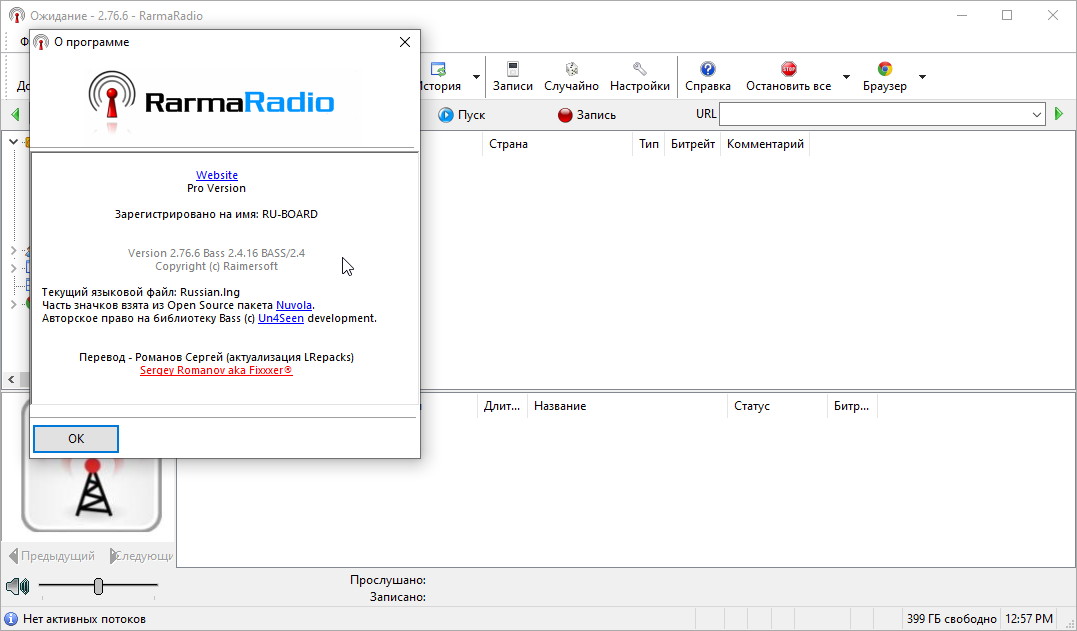Click the volume slider handle

click(98, 586)
